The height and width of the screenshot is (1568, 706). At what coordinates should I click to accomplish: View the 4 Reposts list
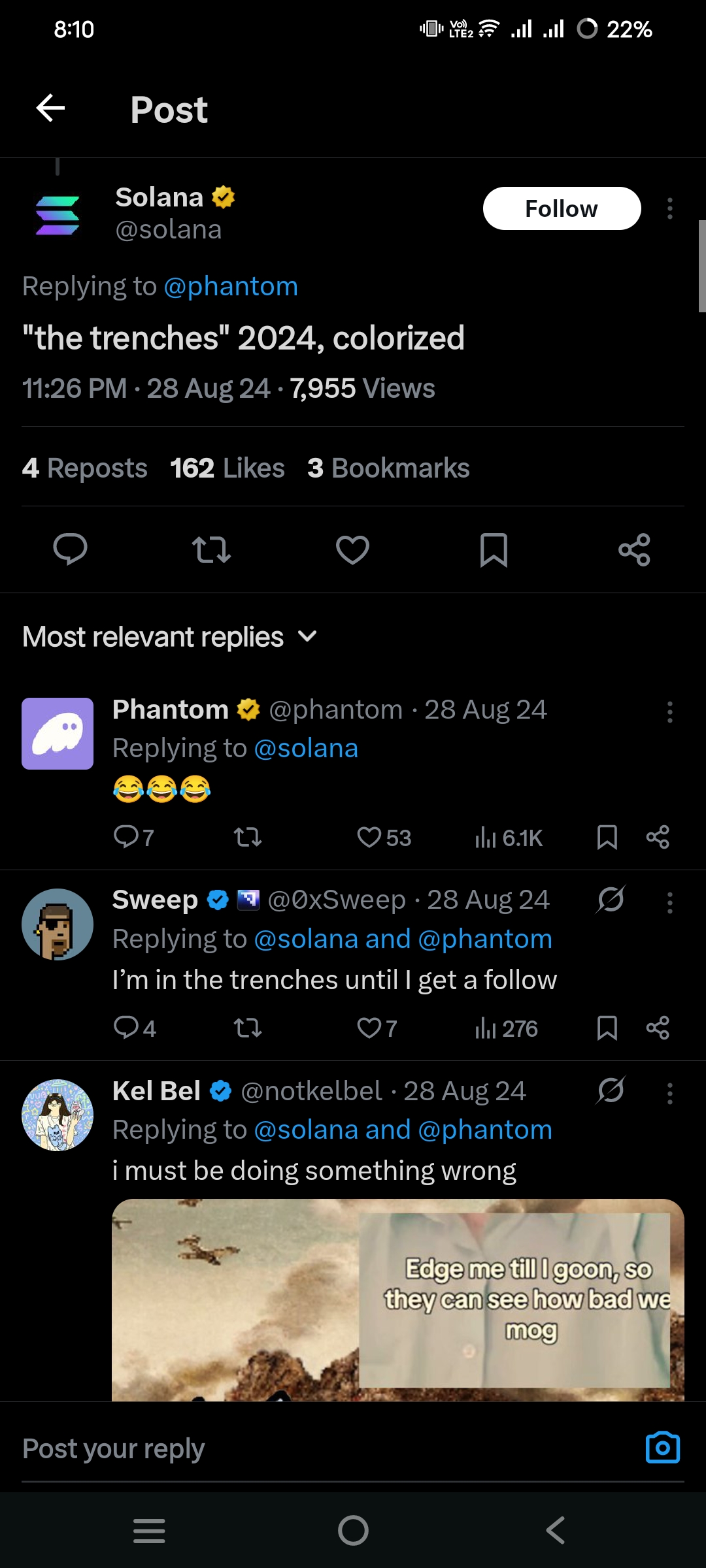[x=85, y=468]
